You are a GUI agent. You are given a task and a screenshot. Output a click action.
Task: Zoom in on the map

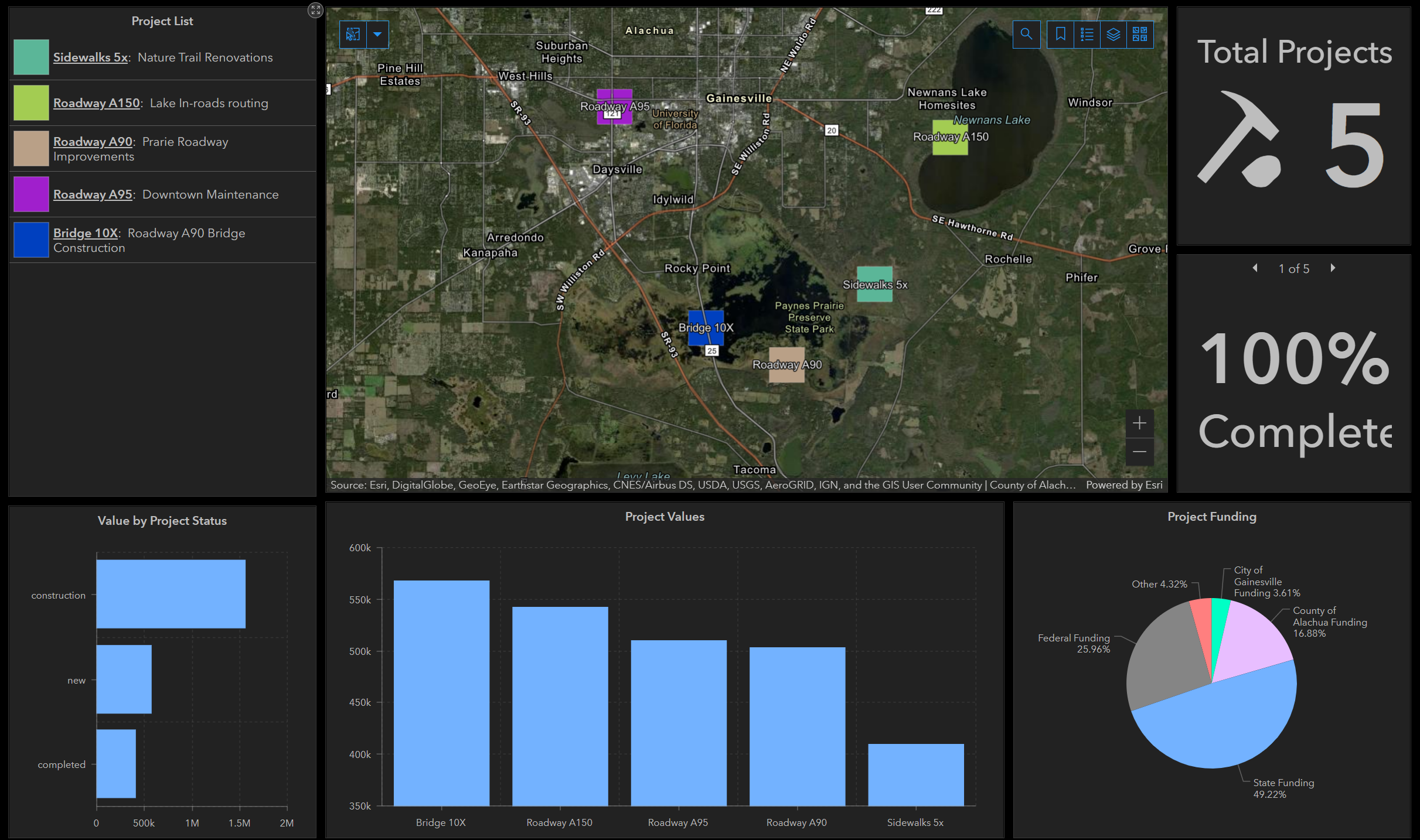1139,423
